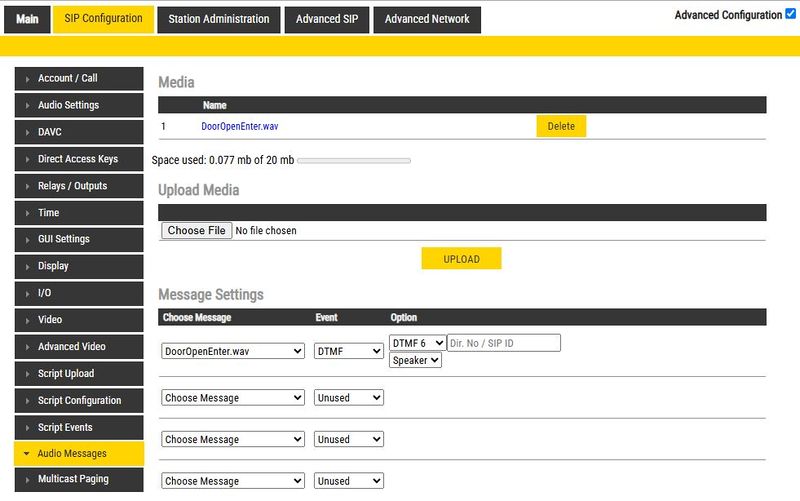The width and height of the screenshot is (800, 501).
Task: Expand the DTMF event dropdown
Action: [x=348, y=352]
